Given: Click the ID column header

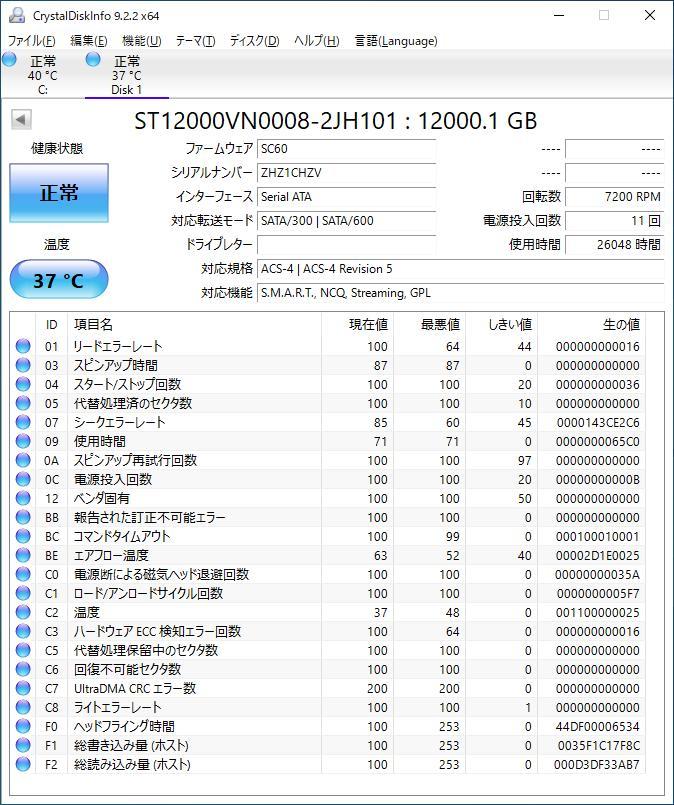Looking at the screenshot, I should [x=51, y=324].
